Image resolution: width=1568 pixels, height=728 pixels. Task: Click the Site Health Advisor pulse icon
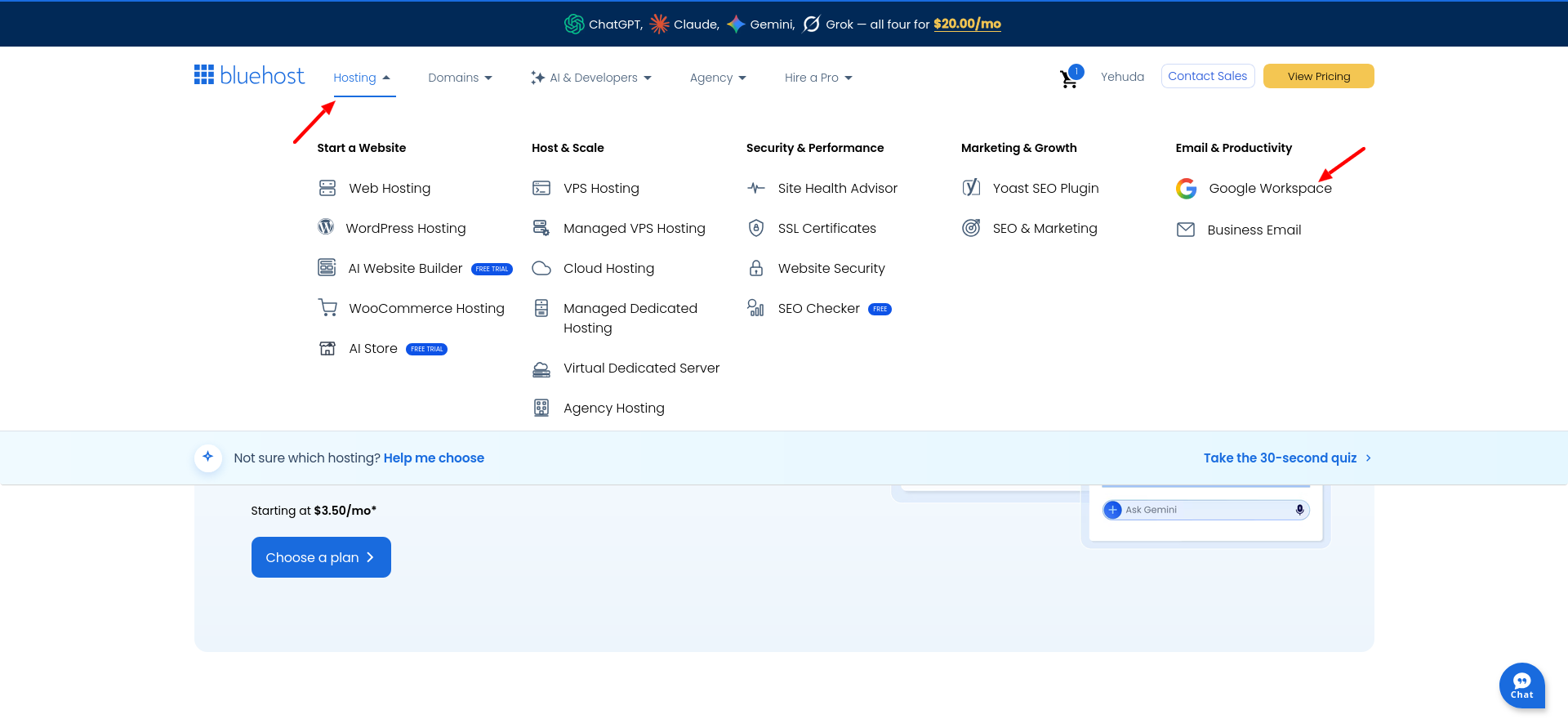[756, 188]
